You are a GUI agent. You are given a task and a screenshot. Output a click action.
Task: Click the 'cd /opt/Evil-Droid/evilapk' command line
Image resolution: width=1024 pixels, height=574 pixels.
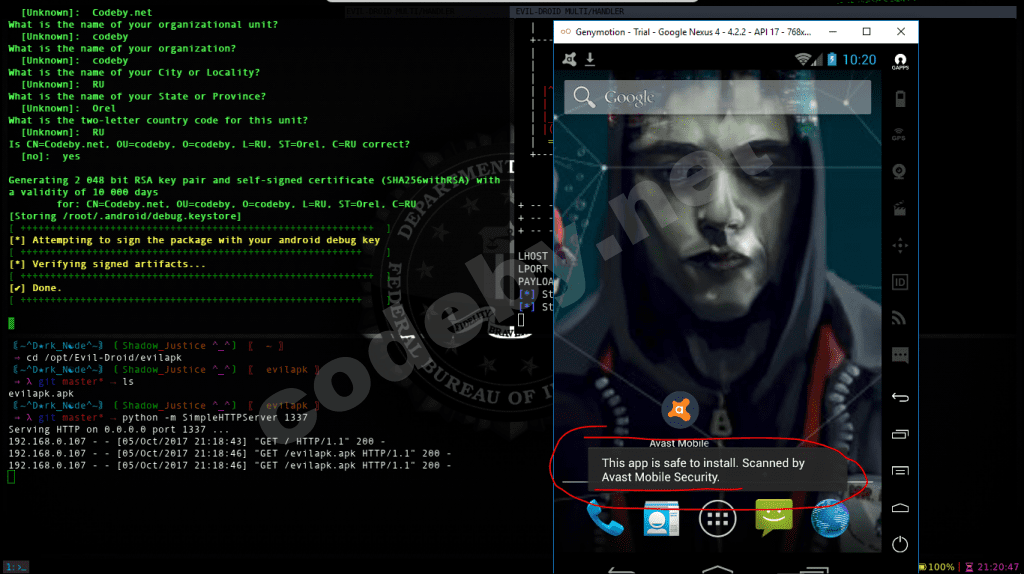point(104,358)
